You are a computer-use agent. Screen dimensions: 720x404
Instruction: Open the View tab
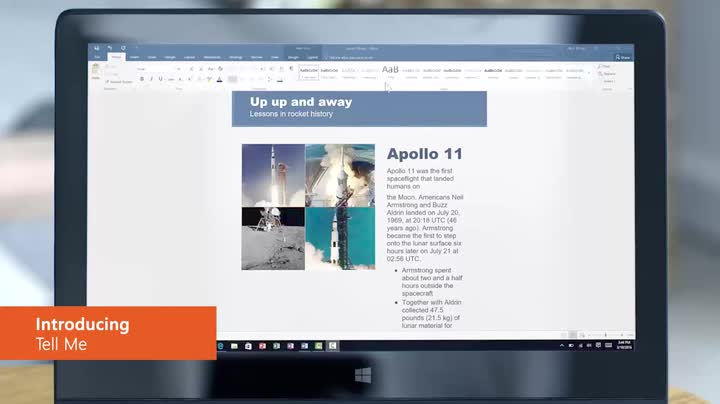[275, 57]
